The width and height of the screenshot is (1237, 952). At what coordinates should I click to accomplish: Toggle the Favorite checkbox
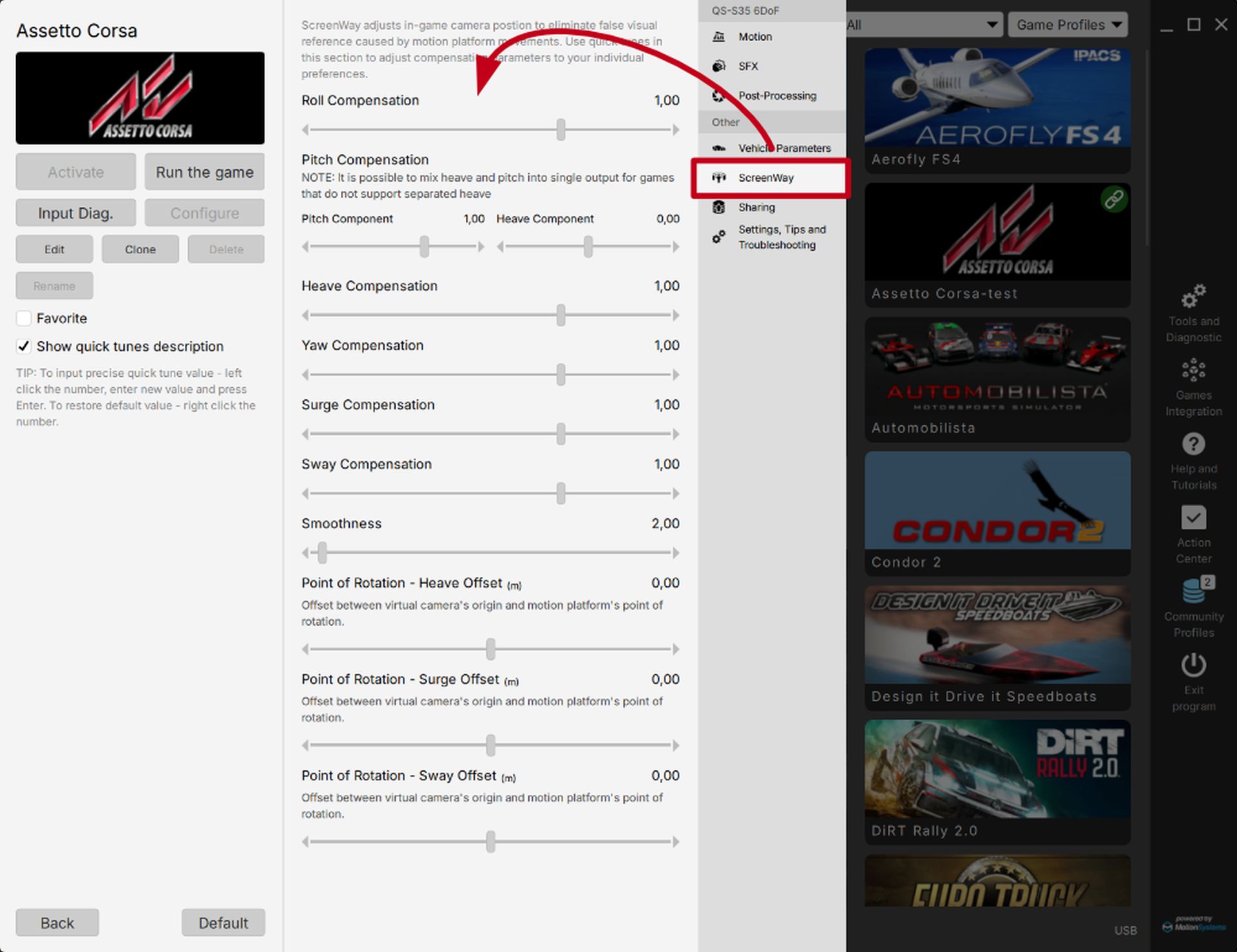pyautogui.click(x=24, y=318)
